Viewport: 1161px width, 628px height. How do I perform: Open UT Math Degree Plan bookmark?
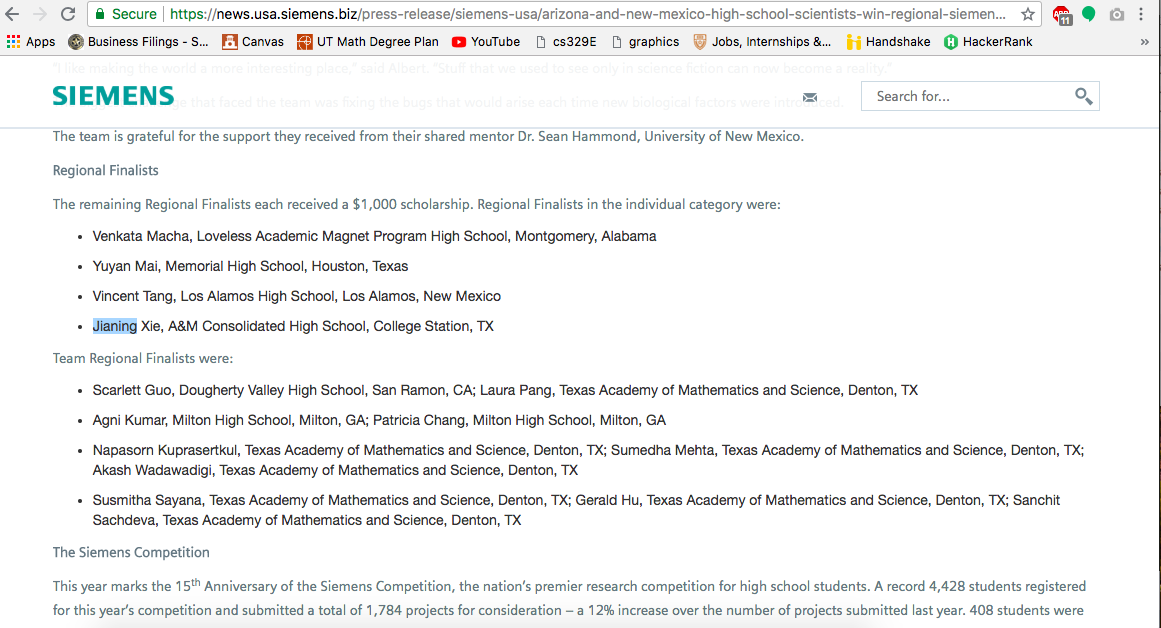pos(368,41)
